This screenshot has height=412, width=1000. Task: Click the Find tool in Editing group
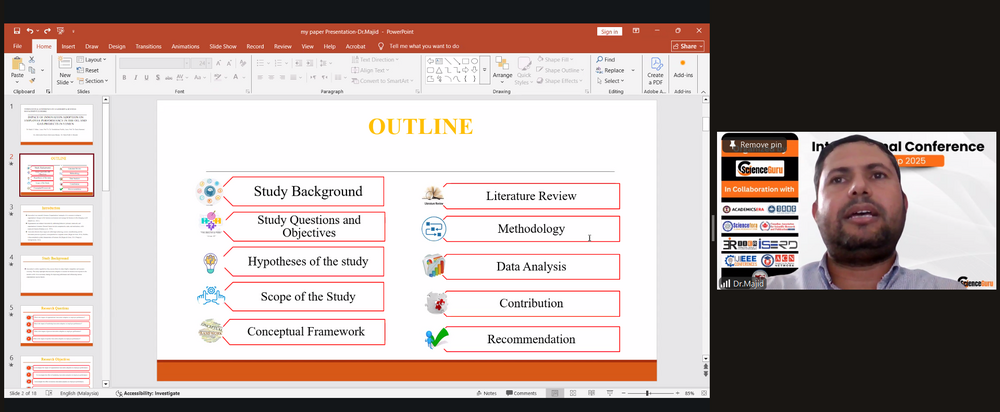606,60
